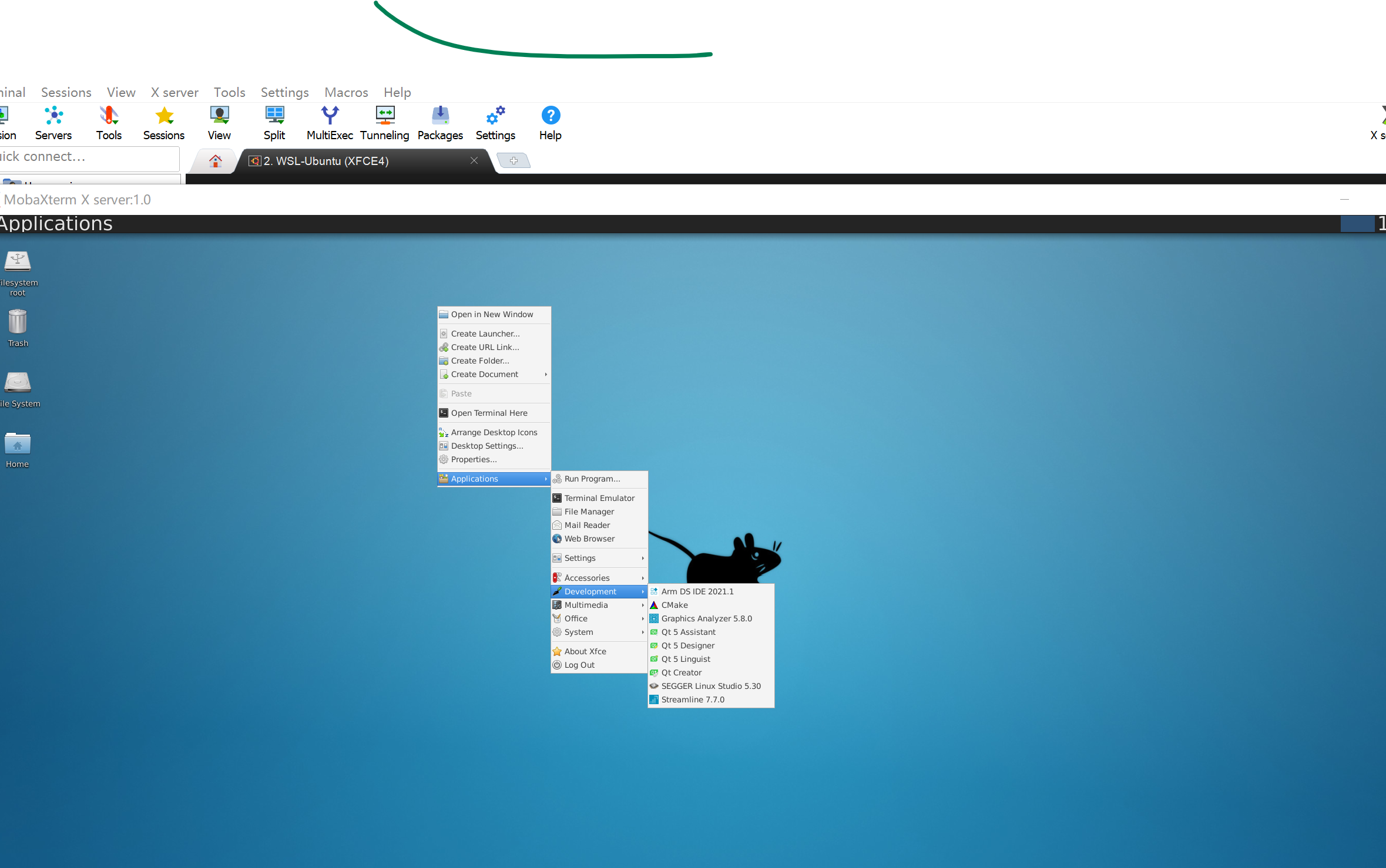
Task: Expand the Settings submenu in Applications
Action: point(599,558)
